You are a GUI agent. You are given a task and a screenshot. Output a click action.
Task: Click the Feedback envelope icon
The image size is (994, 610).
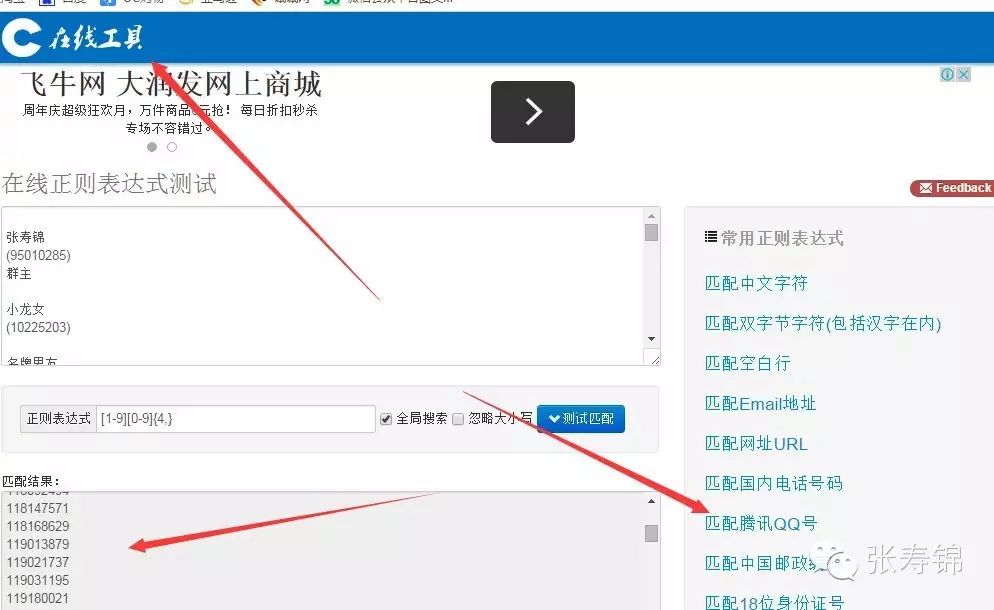[927, 188]
